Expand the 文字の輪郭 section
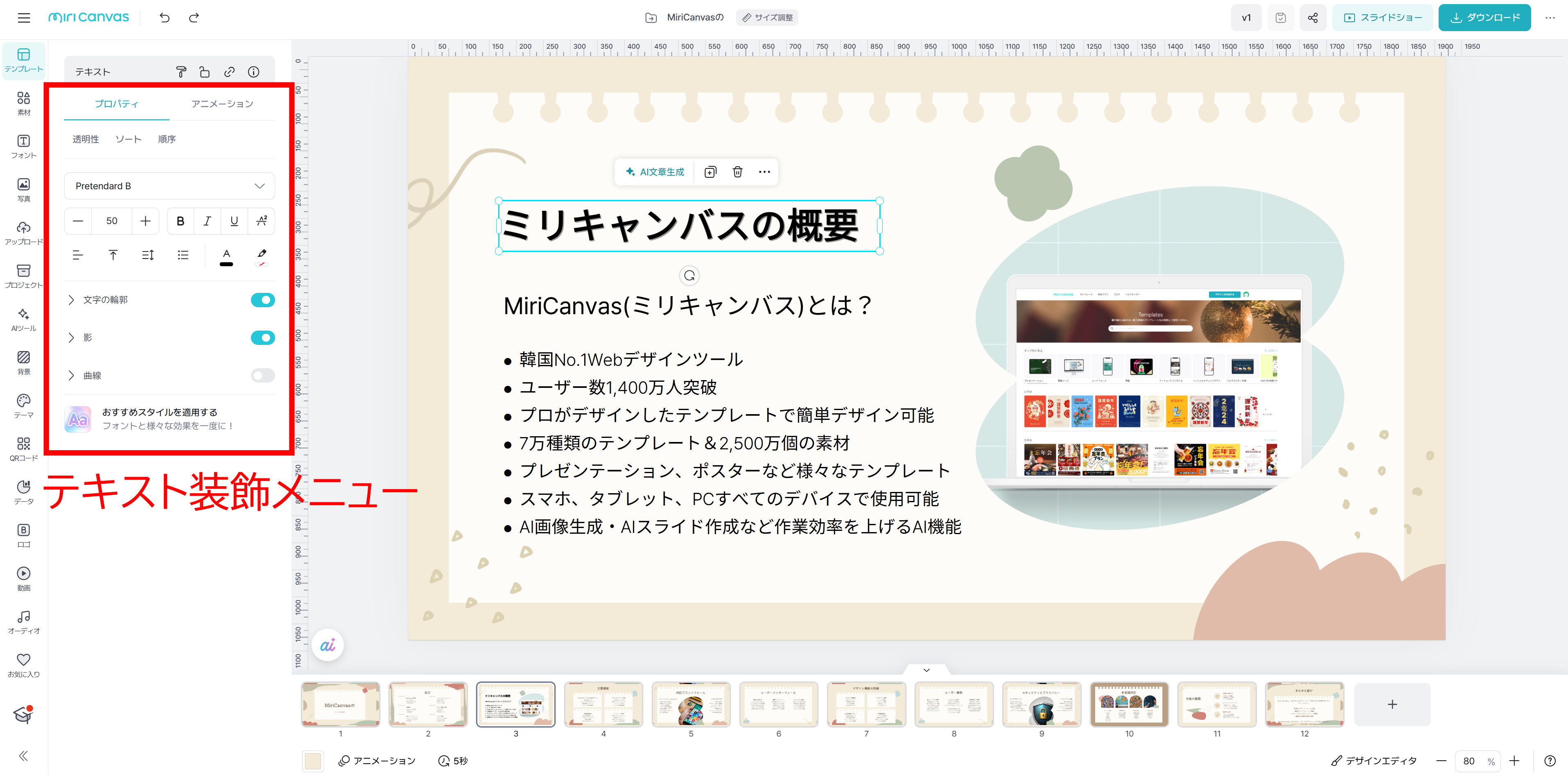Screen dimensions: 1568x775 point(70,300)
